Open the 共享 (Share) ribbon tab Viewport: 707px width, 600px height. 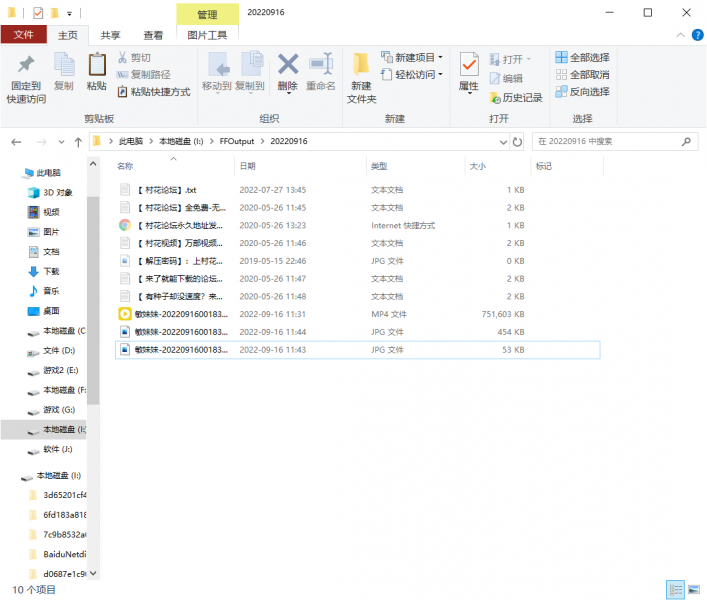pyautogui.click(x=110, y=34)
